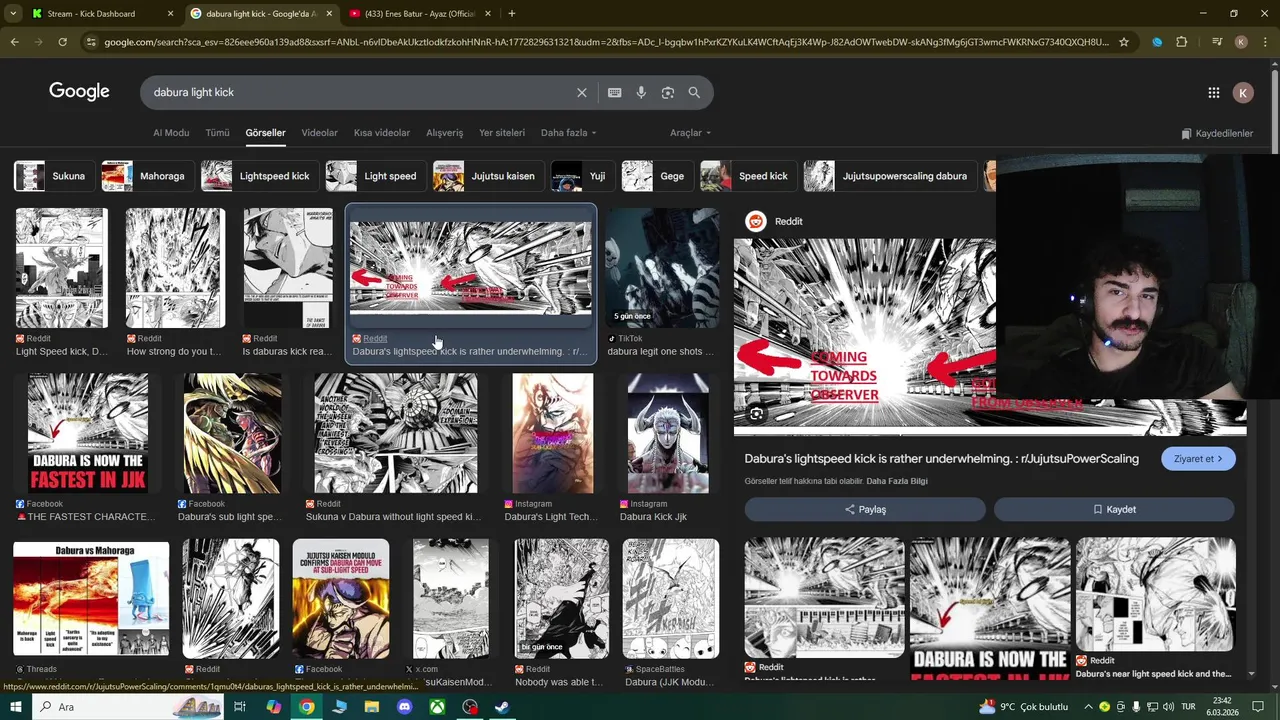Image resolution: width=1280 pixels, height=720 pixels.
Task: Expand the Araçlar tools dropdown
Action: click(x=690, y=133)
